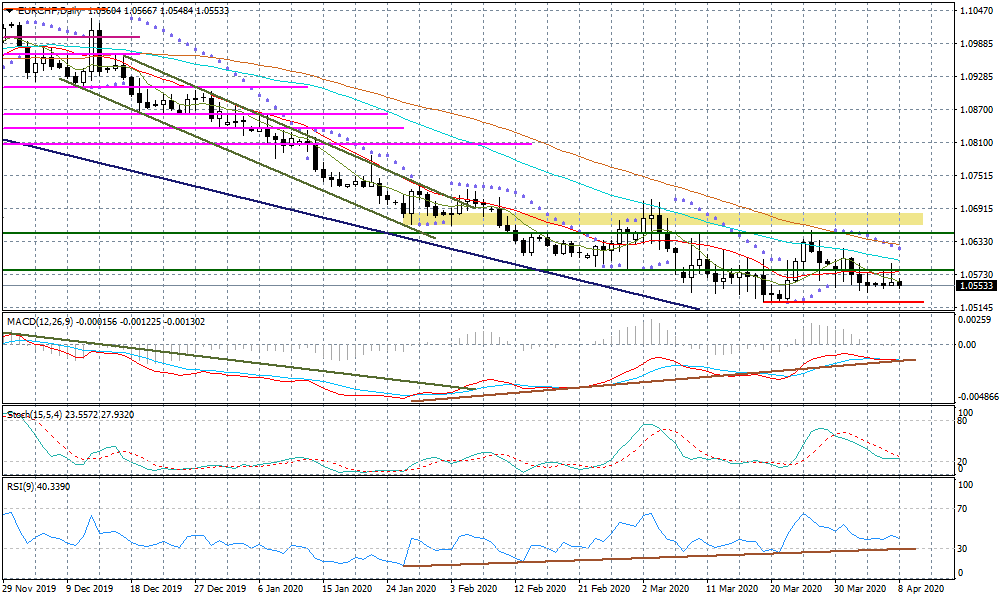1000x600 pixels.
Task: Click price axis label 1.10470
Action: point(976,11)
